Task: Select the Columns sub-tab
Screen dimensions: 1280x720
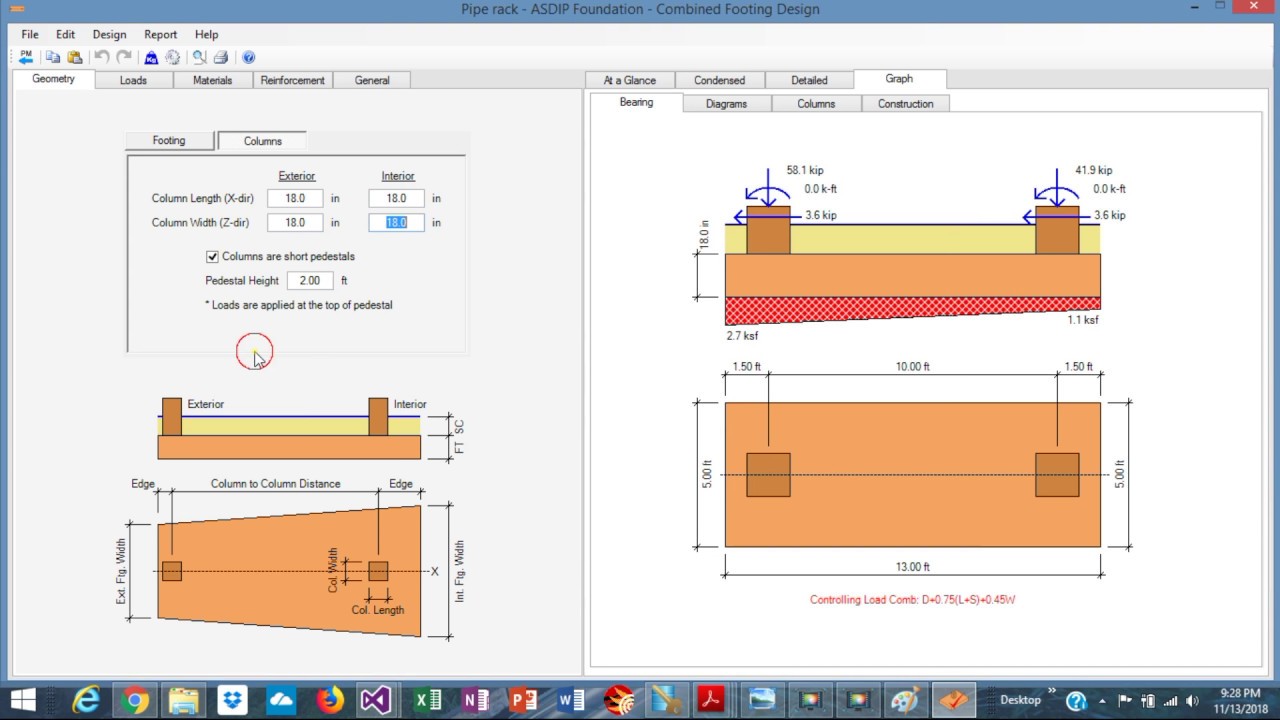Action: (x=262, y=141)
